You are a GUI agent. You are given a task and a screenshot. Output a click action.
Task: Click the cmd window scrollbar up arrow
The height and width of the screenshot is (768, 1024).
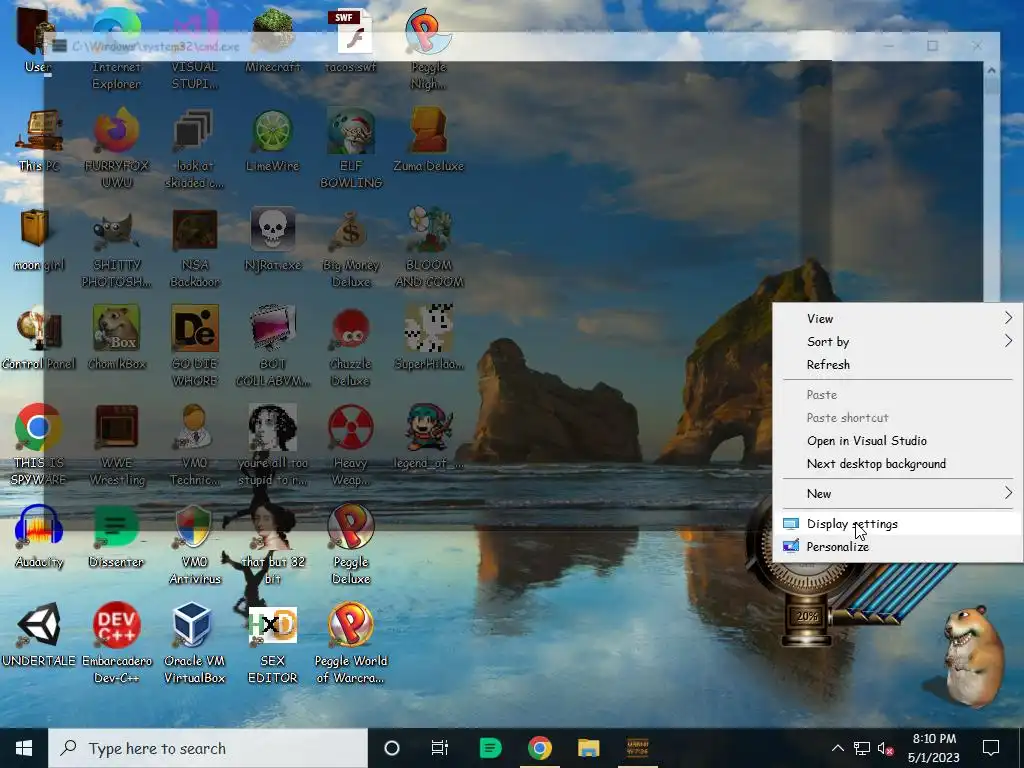[991, 70]
